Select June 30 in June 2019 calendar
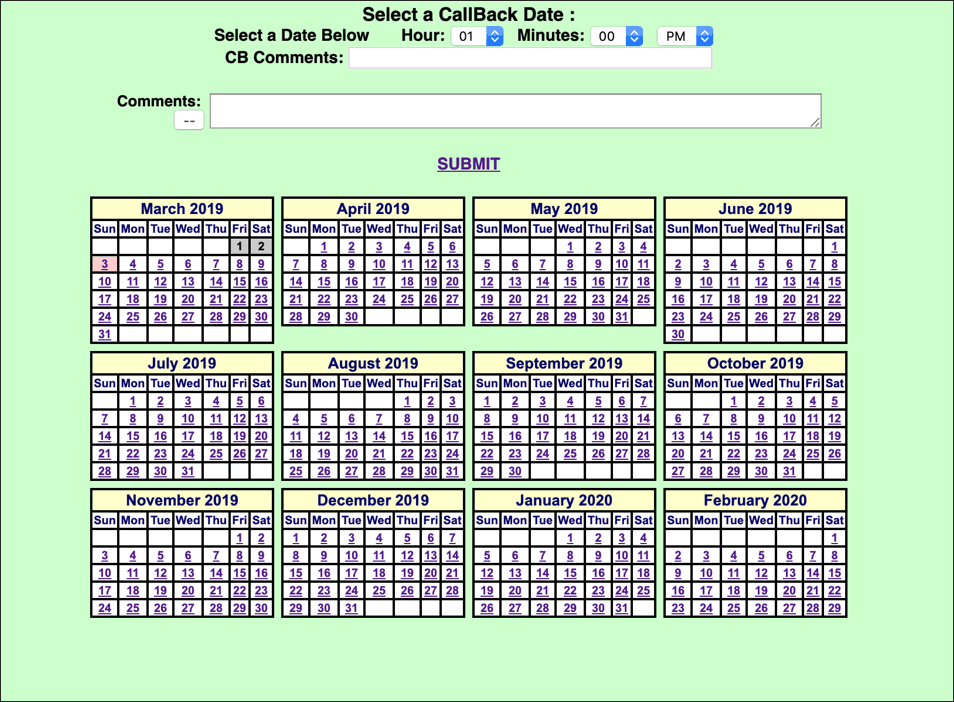This screenshot has height=702, width=954. click(x=678, y=335)
